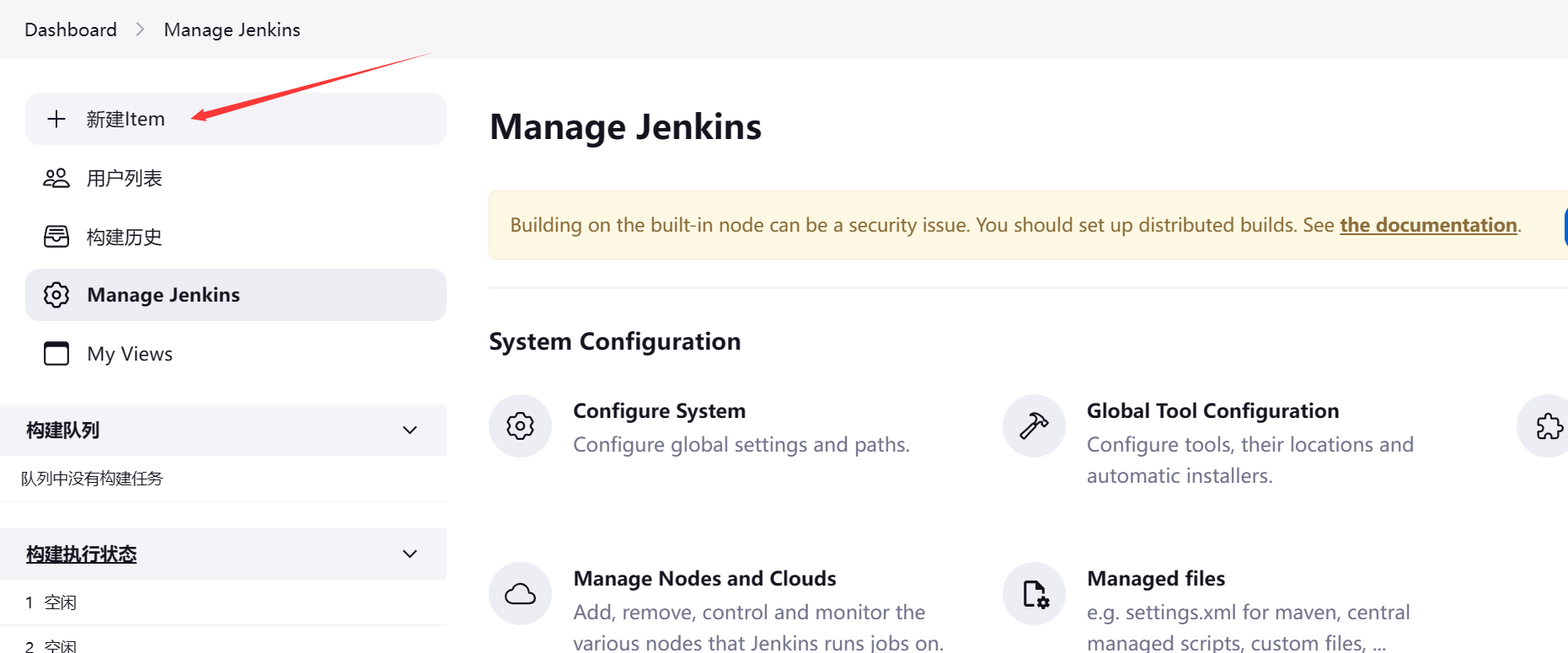
Task: Click the My Views window icon
Action: (x=56, y=354)
